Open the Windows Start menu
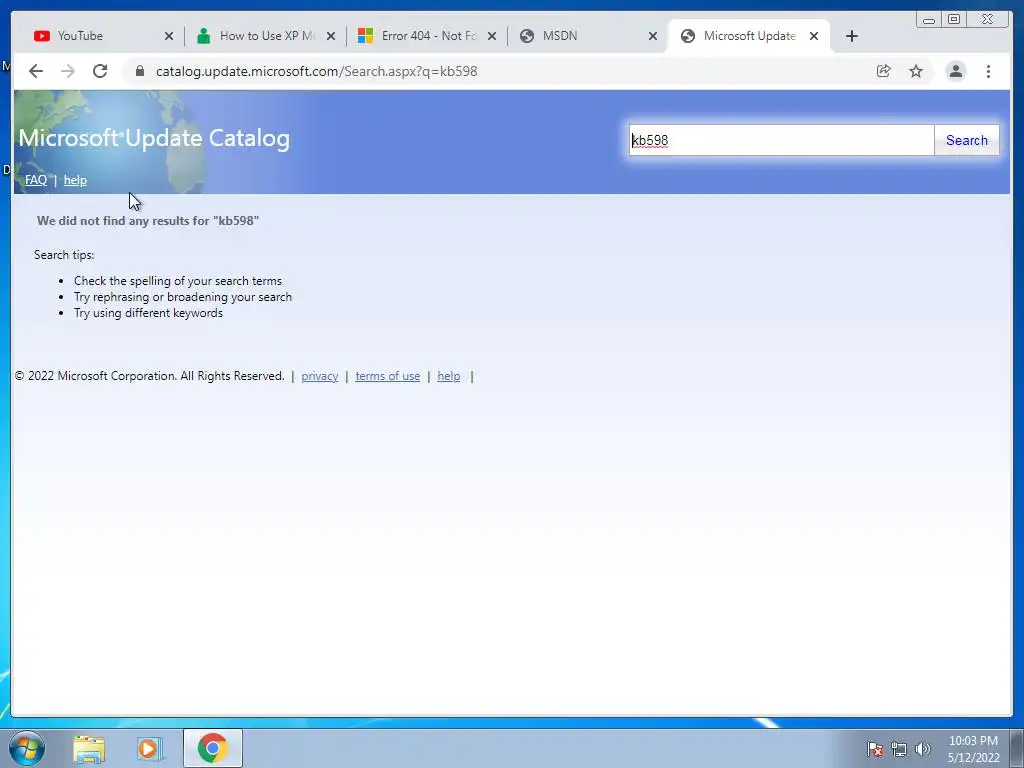The height and width of the screenshot is (768, 1024). (x=27, y=748)
